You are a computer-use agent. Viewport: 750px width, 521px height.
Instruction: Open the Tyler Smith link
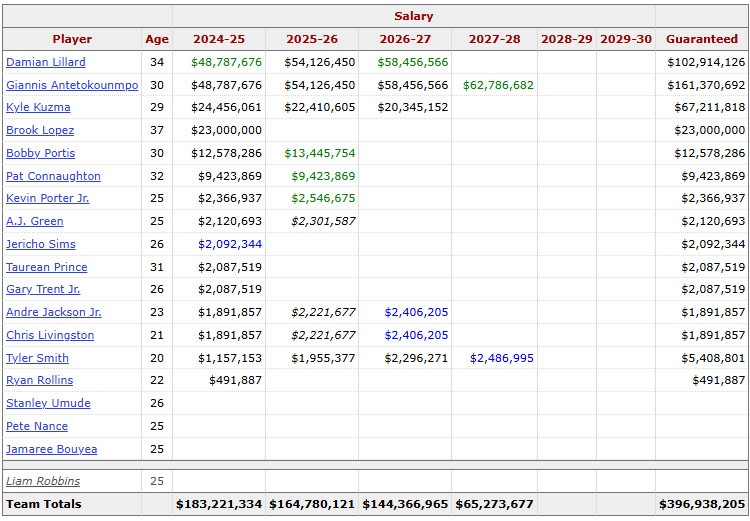coord(37,358)
